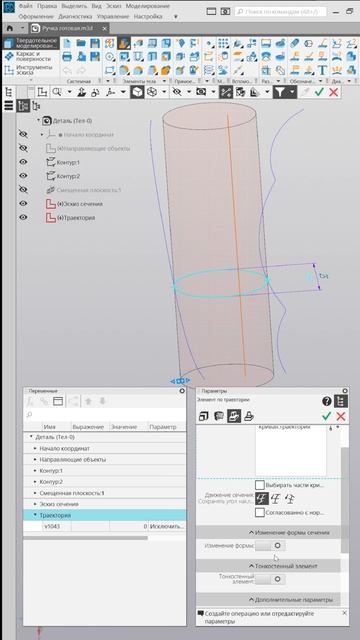Open the Файл menu
The image size is (360, 640).
(26, 6)
